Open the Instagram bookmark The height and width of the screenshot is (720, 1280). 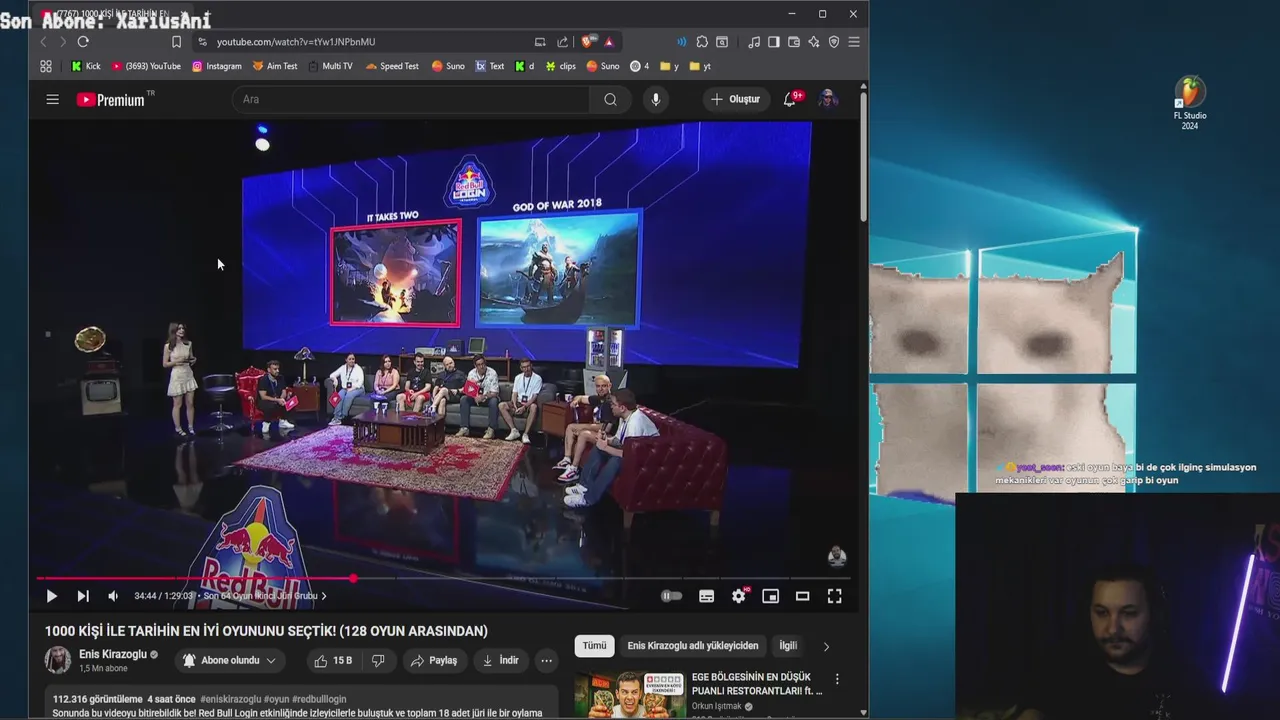[217, 66]
